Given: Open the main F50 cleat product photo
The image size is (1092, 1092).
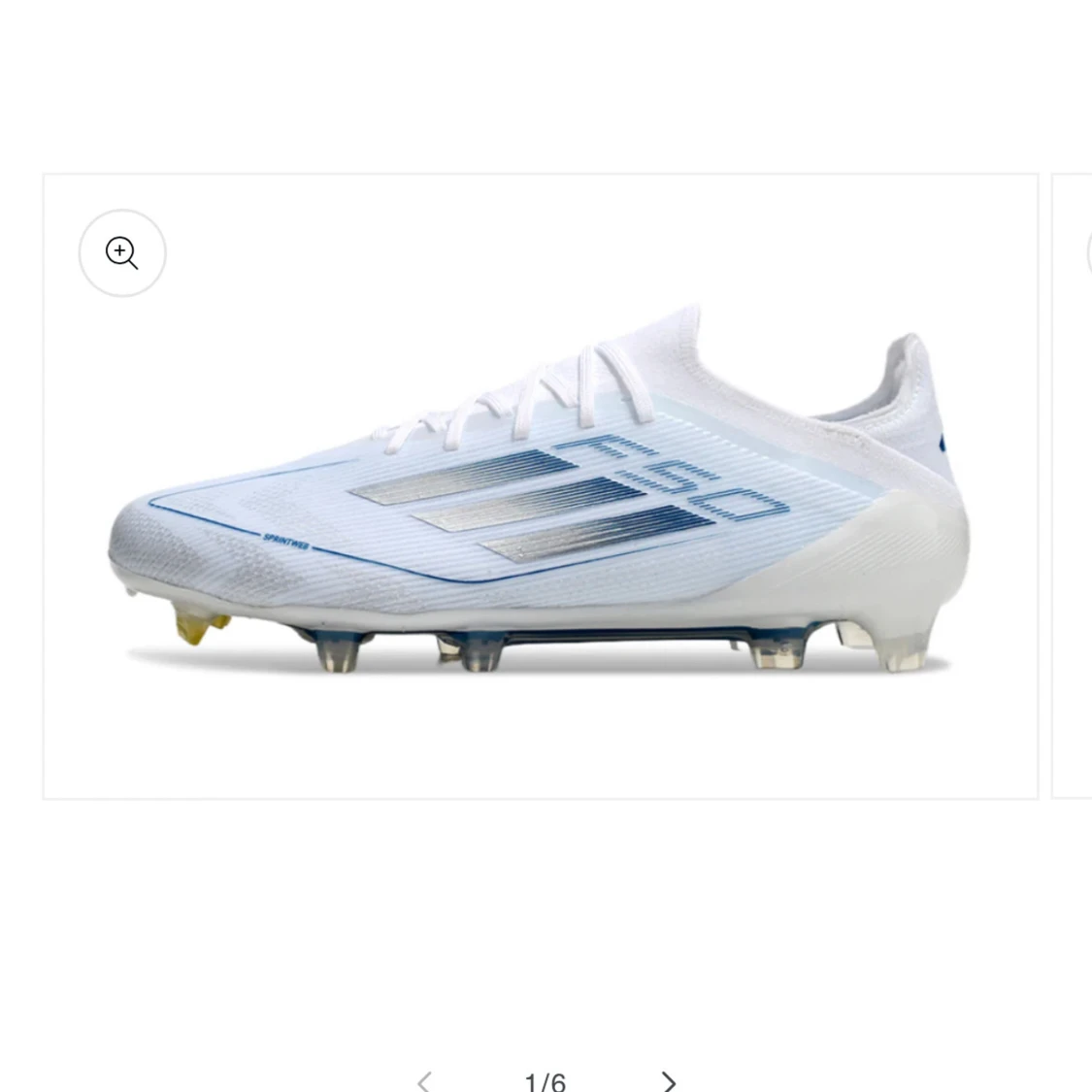Looking at the screenshot, I should pos(541,486).
